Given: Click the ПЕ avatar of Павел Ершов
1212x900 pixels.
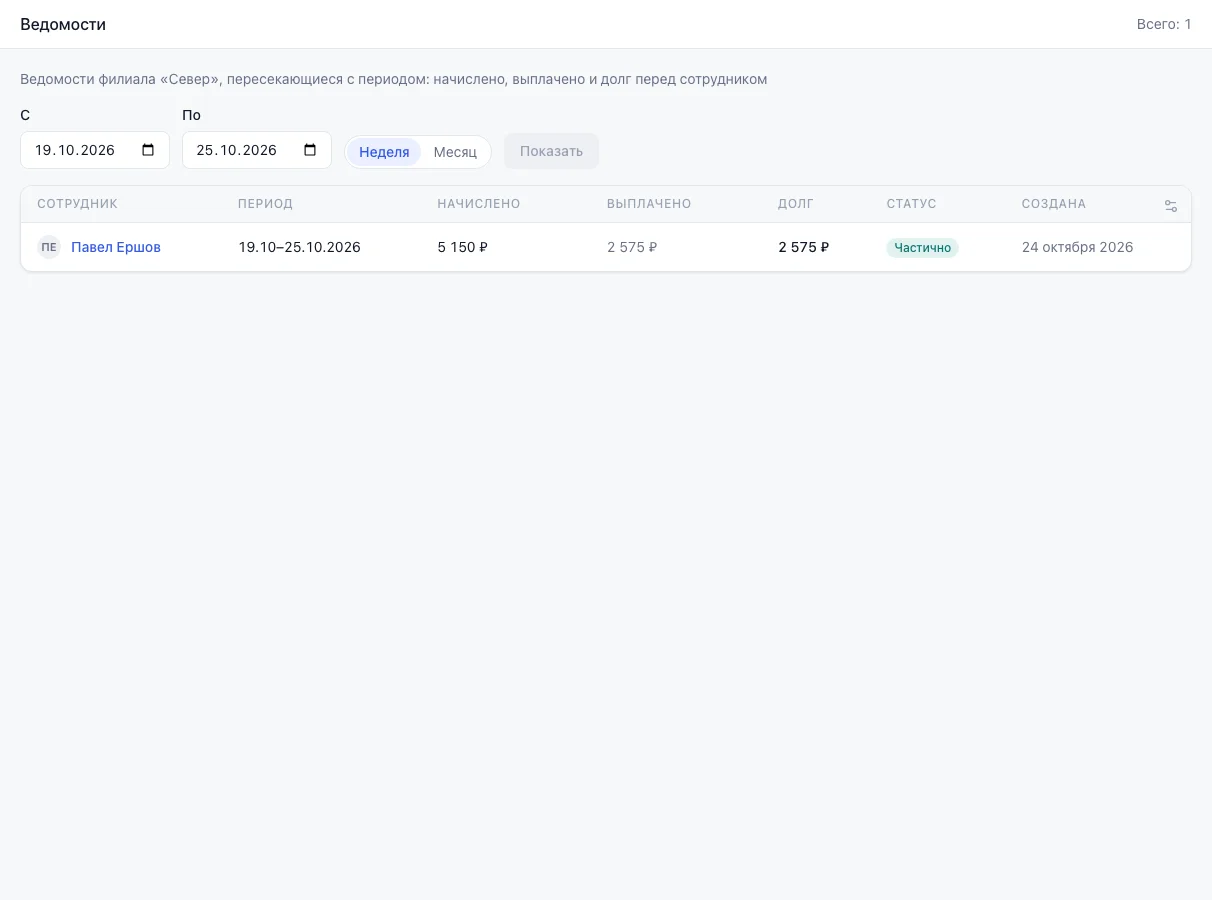Looking at the screenshot, I should click(49, 247).
